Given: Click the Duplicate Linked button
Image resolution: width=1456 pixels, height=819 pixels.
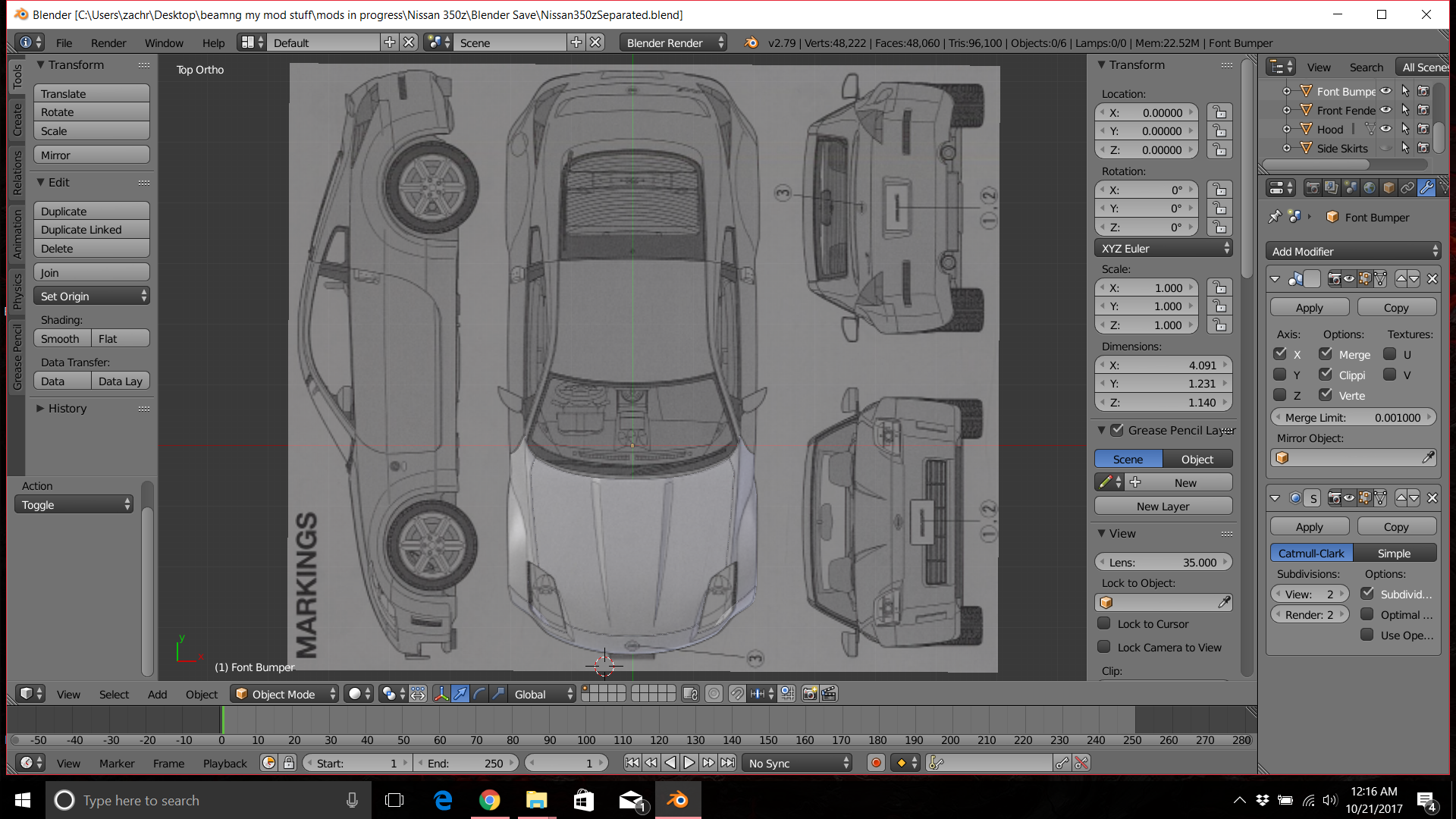Looking at the screenshot, I should point(92,229).
